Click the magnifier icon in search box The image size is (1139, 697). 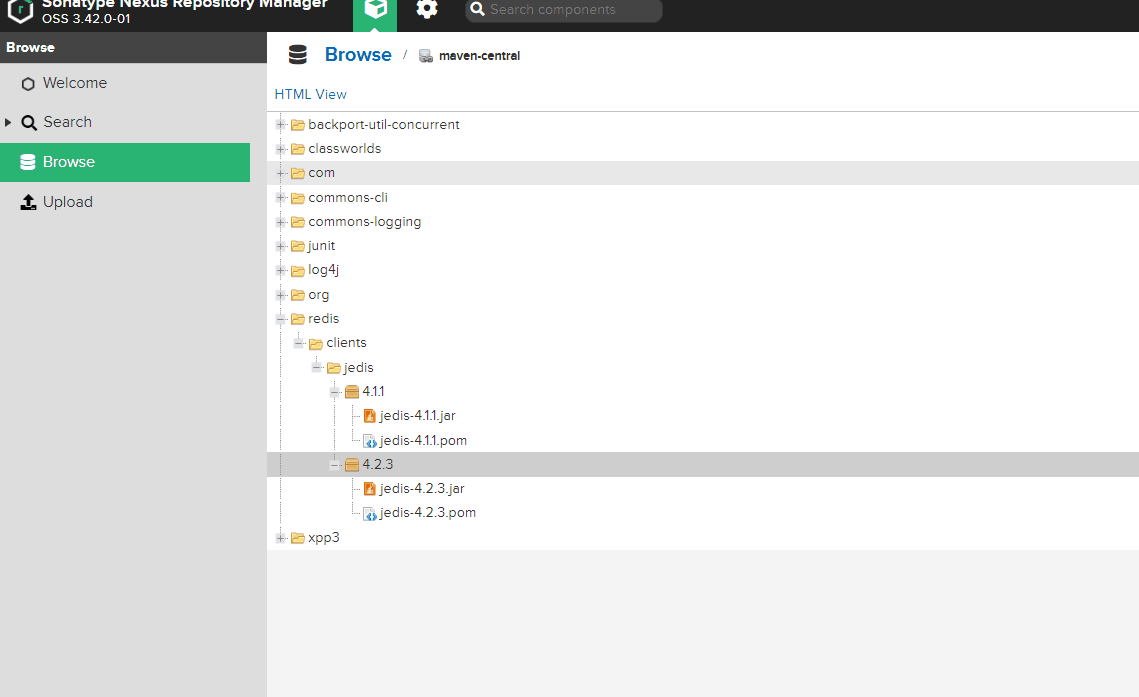(477, 9)
